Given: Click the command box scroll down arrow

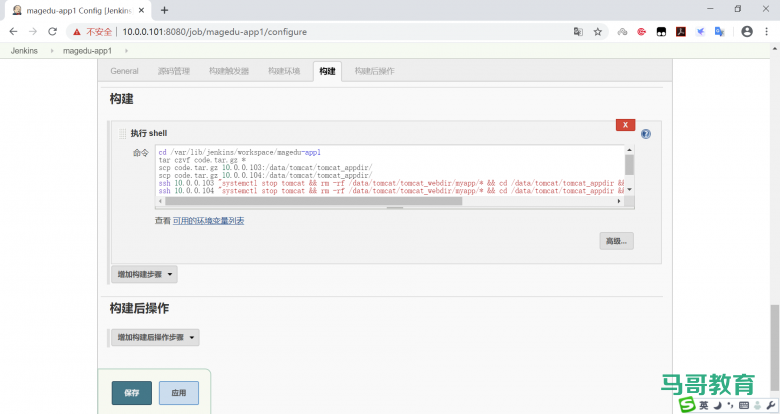Looking at the screenshot, I should pyautogui.click(x=629, y=190).
